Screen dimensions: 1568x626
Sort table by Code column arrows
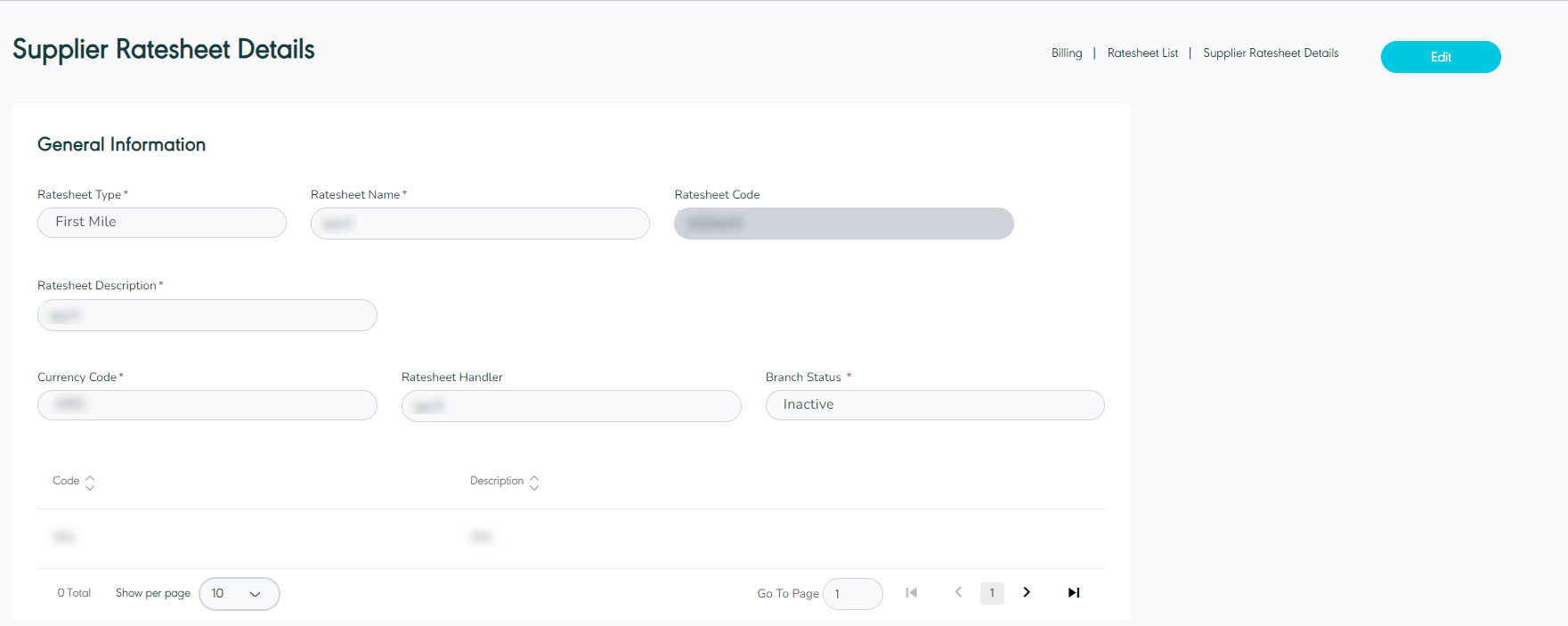90,482
